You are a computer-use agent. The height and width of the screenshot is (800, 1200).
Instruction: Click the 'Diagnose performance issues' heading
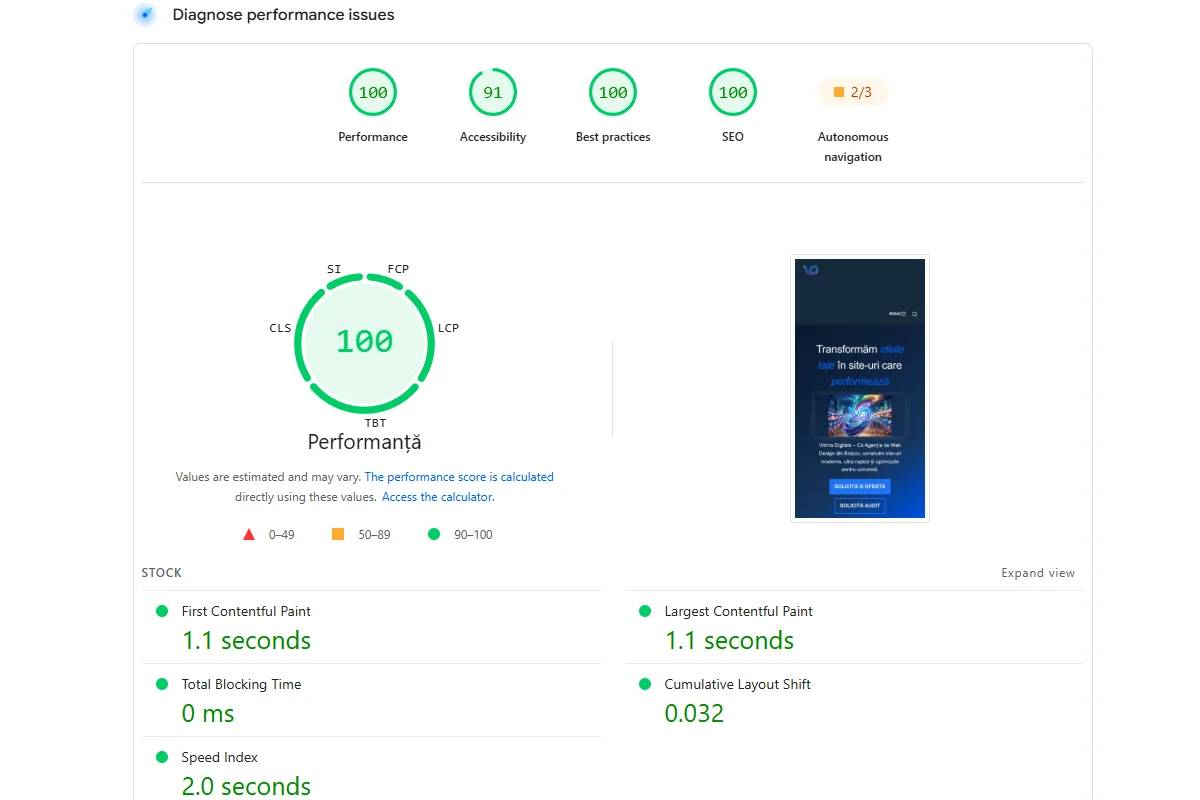pyautogui.click(x=283, y=15)
